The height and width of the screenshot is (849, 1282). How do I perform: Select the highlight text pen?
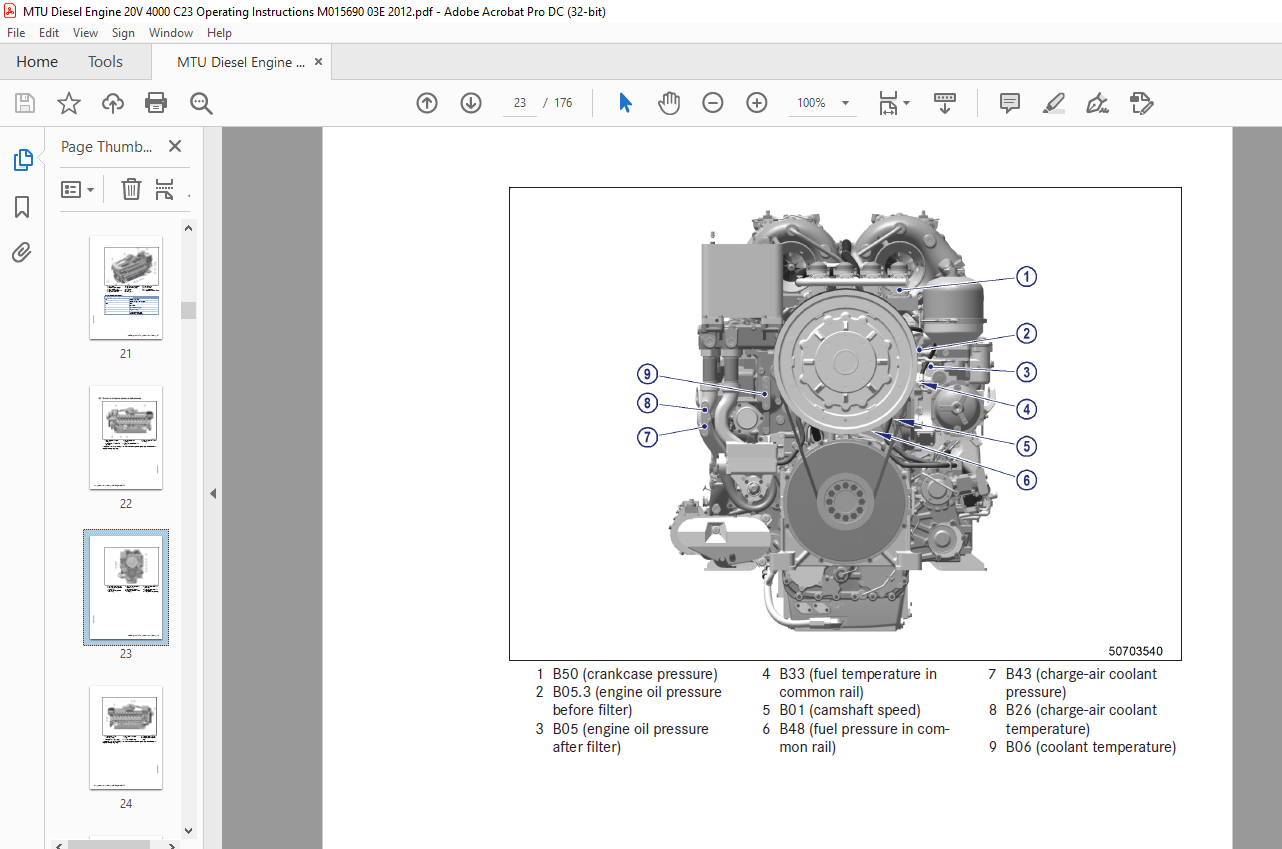pos(1053,103)
